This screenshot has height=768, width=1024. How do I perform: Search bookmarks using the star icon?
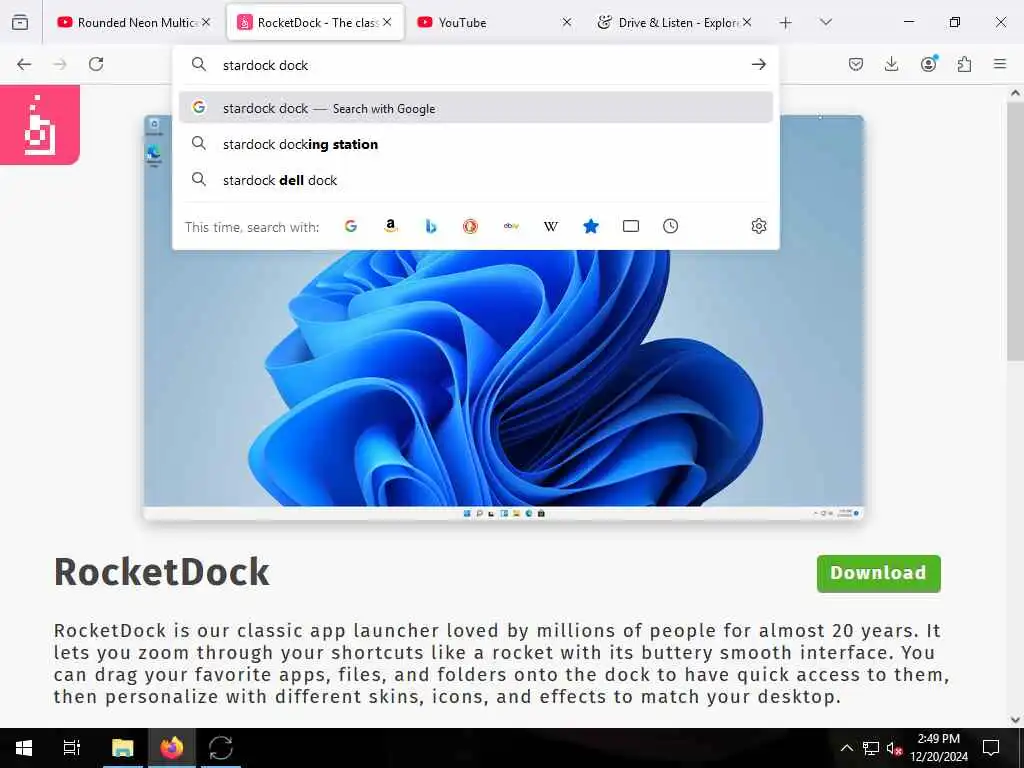coord(590,226)
